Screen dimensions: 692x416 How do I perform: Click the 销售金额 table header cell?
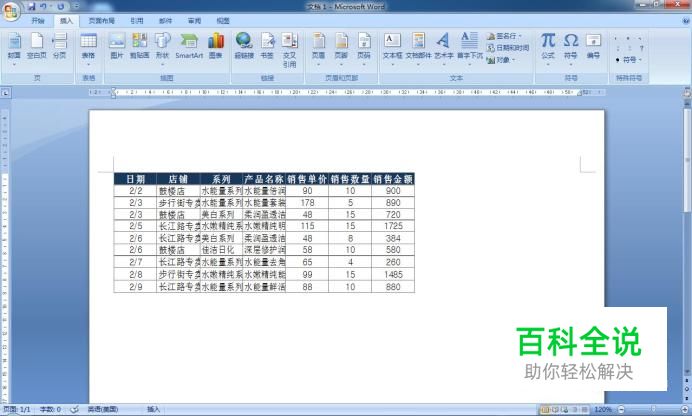(393, 179)
